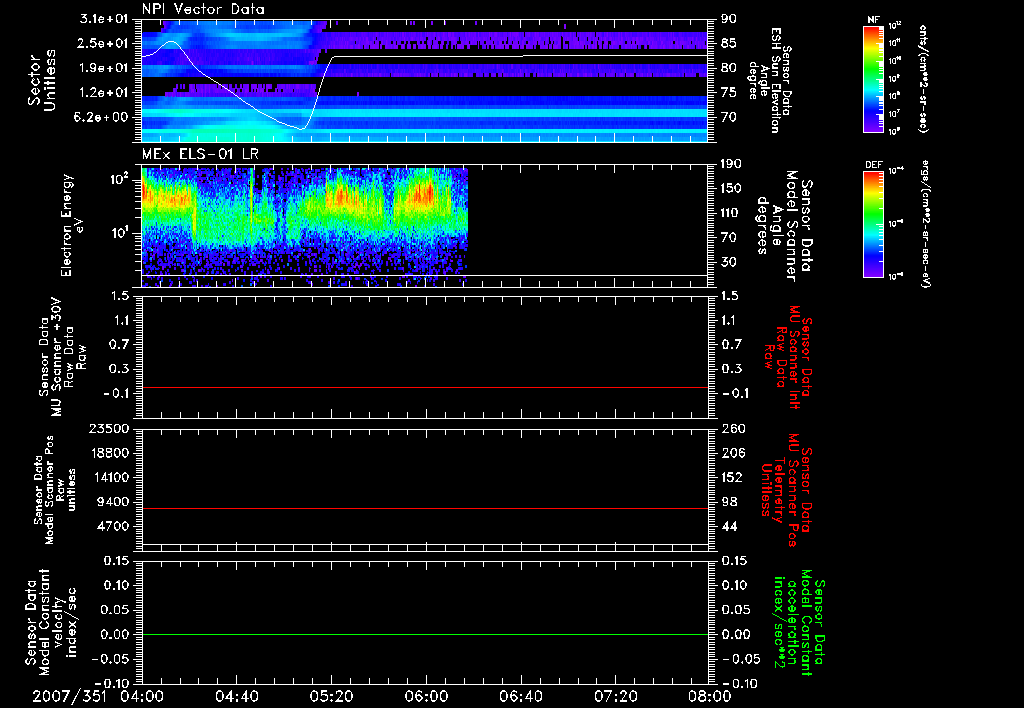This screenshot has height=708, width=1024.
Task: Select the green "Model Constant acceleration" axis title
Action: pyautogui.click(x=799, y=624)
